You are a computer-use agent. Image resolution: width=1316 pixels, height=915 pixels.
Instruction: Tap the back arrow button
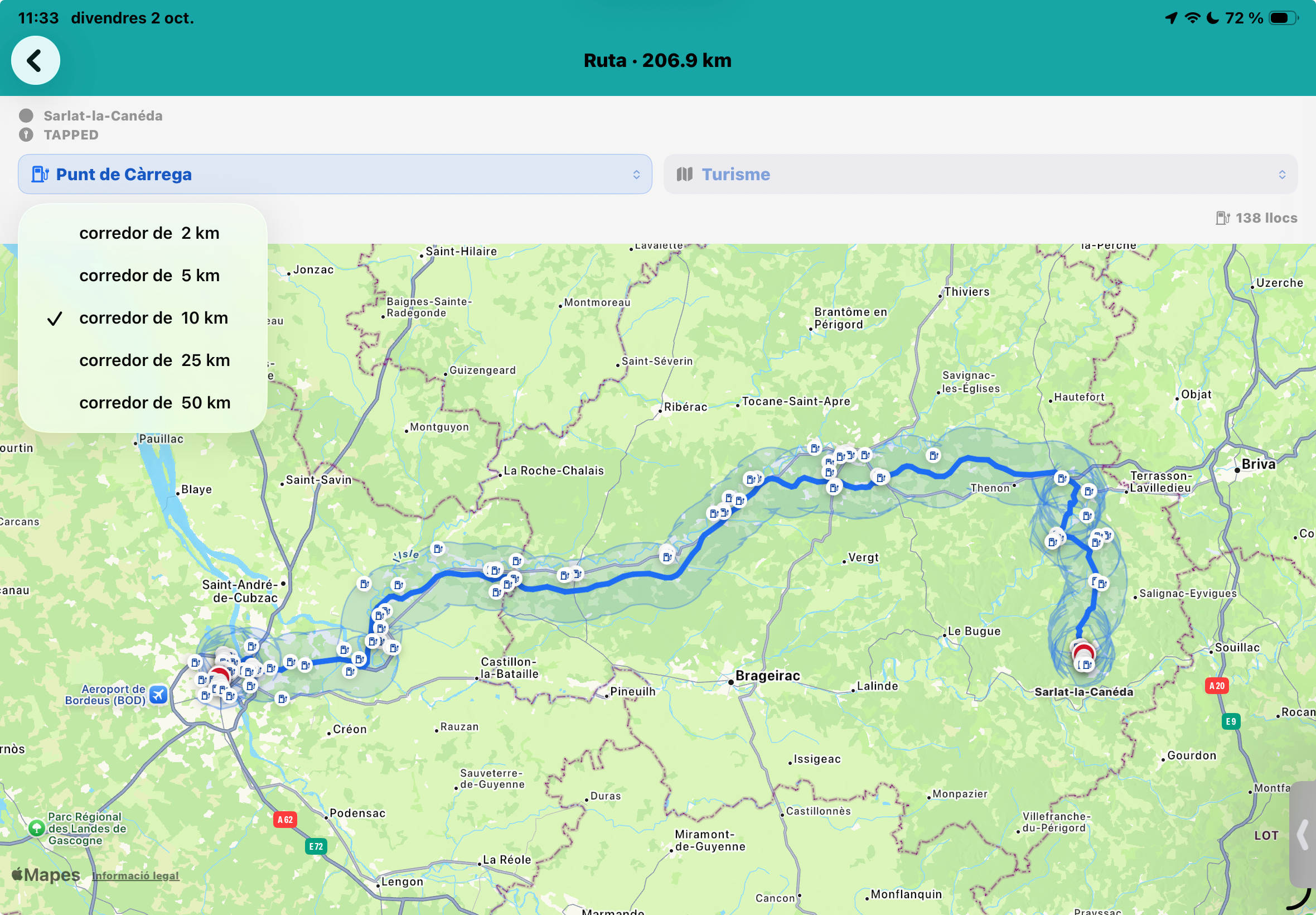click(36, 60)
